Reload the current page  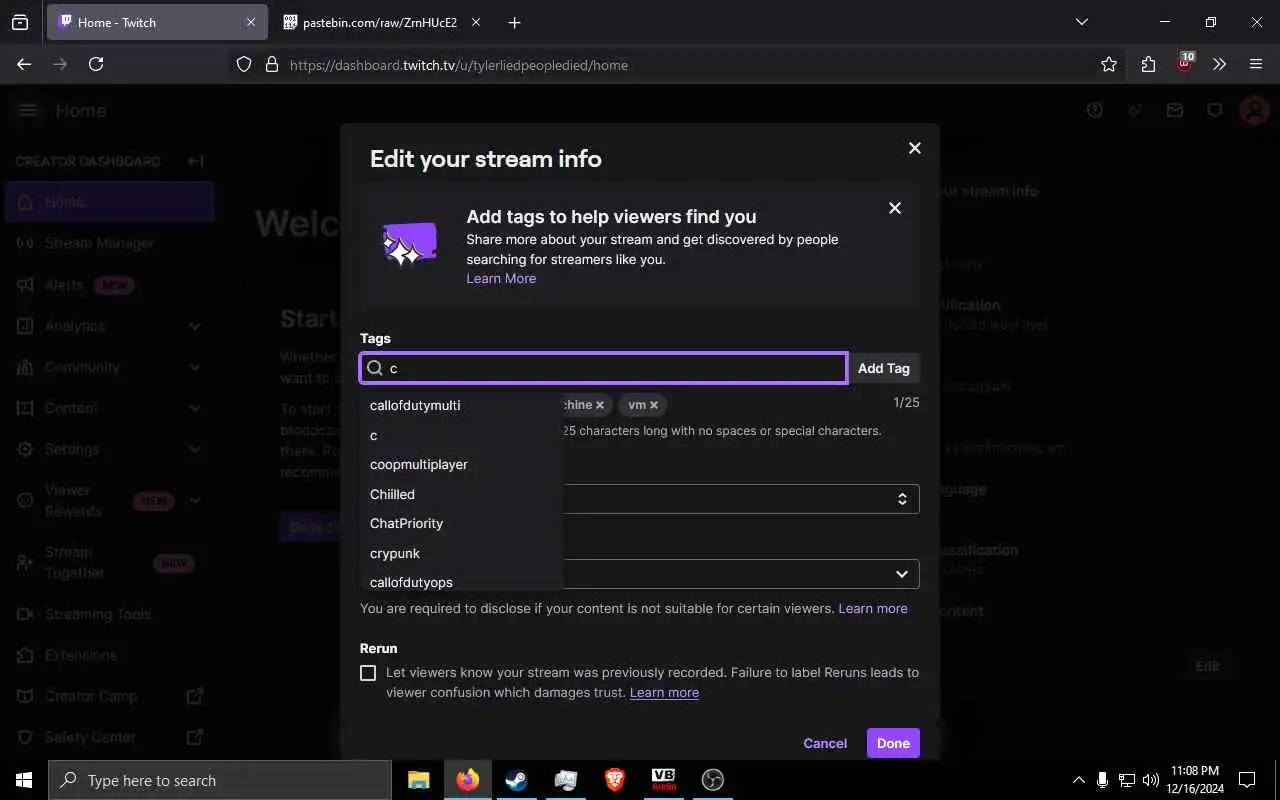coord(96,64)
